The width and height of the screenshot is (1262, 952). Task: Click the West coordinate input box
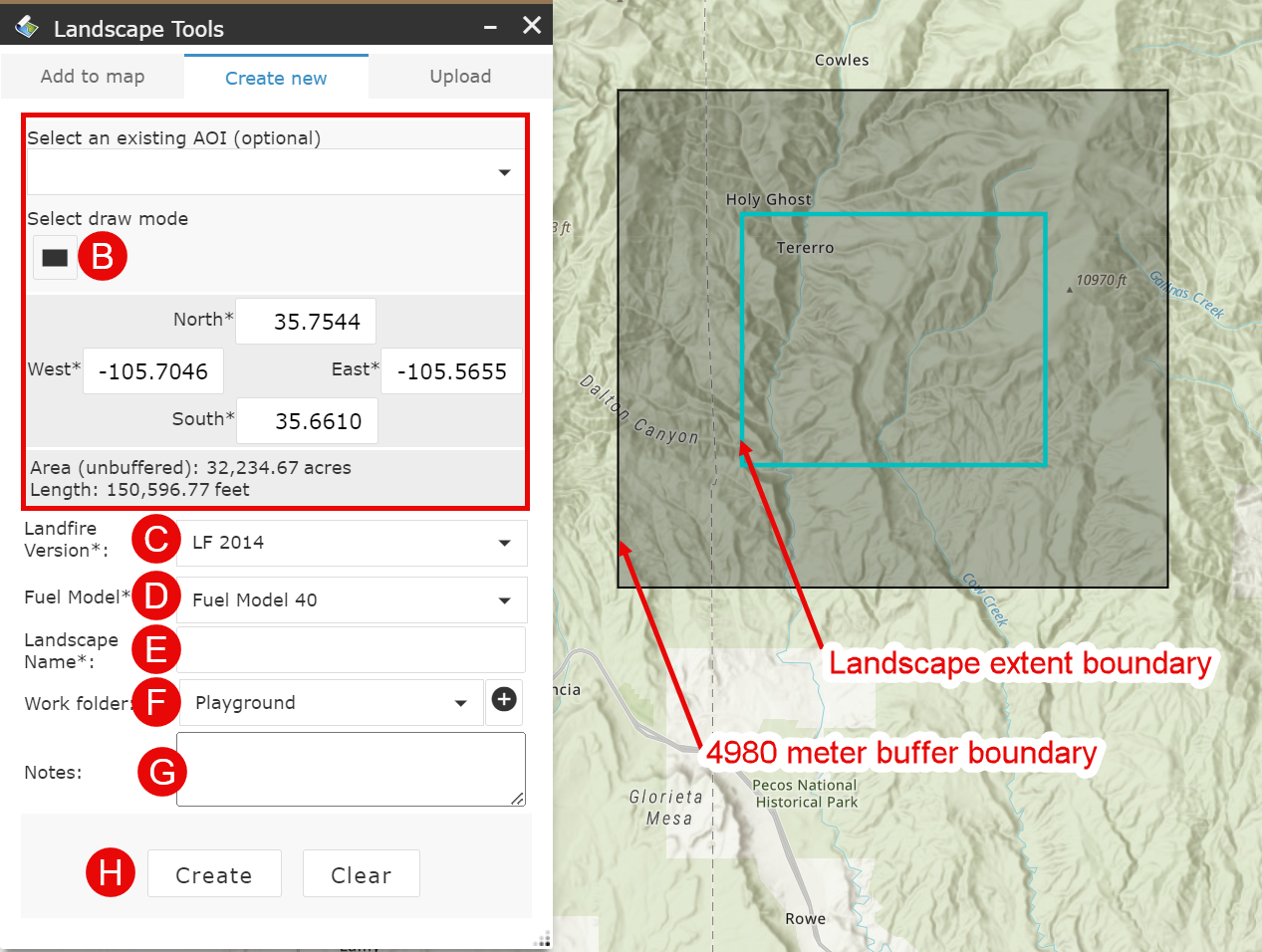[x=152, y=370]
